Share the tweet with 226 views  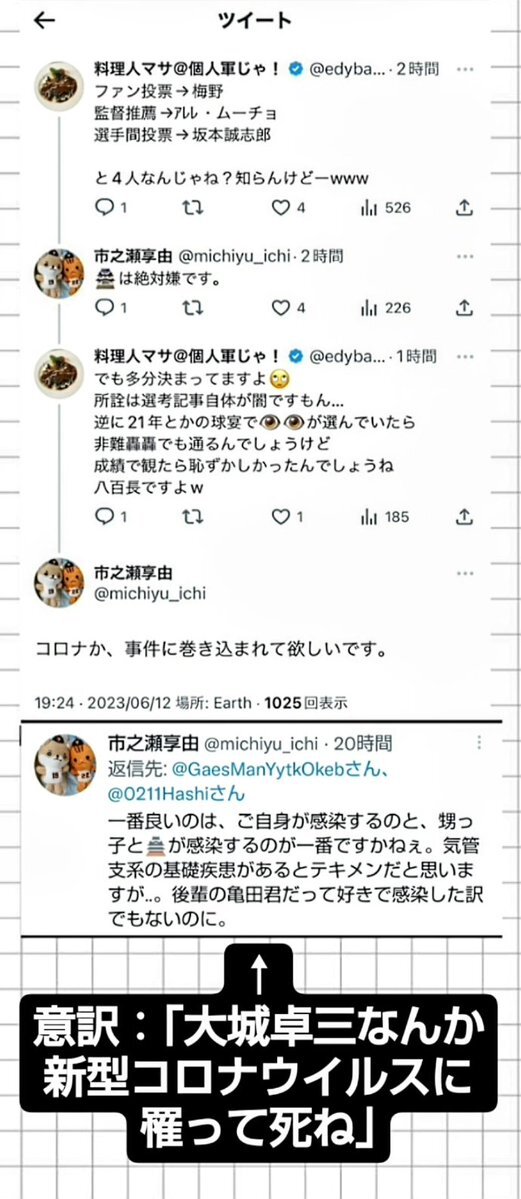tap(464, 307)
